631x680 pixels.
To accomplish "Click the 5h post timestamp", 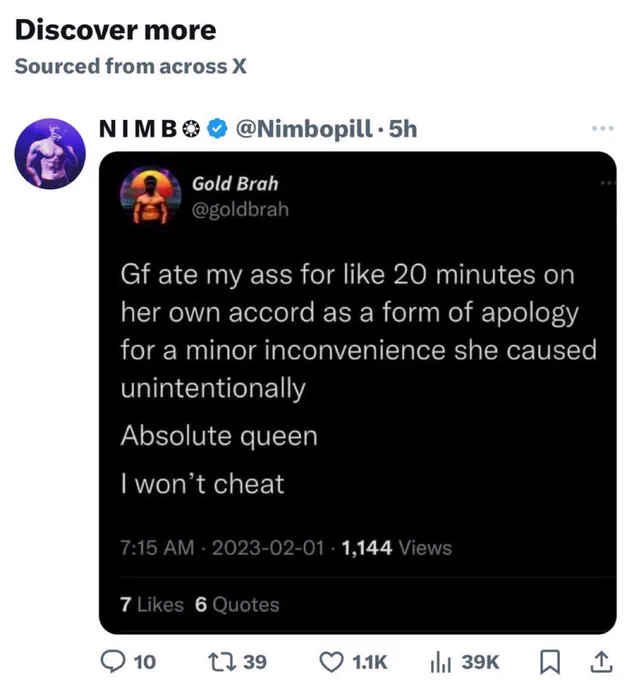I will tap(403, 129).
